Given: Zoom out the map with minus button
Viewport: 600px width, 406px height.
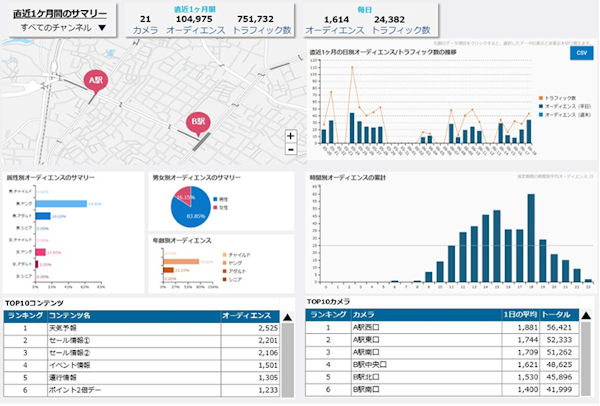Looking at the screenshot, I should point(290,149).
